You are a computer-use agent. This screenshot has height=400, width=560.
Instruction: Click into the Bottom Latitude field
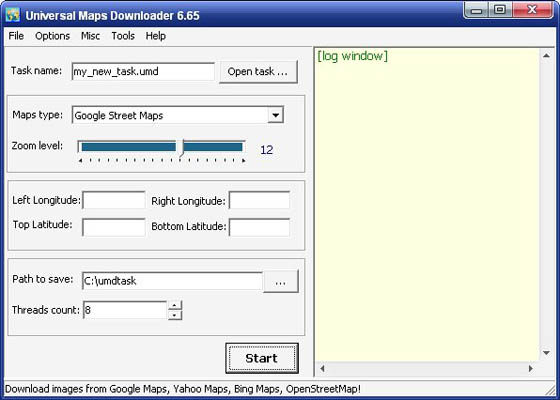(x=259, y=227)
